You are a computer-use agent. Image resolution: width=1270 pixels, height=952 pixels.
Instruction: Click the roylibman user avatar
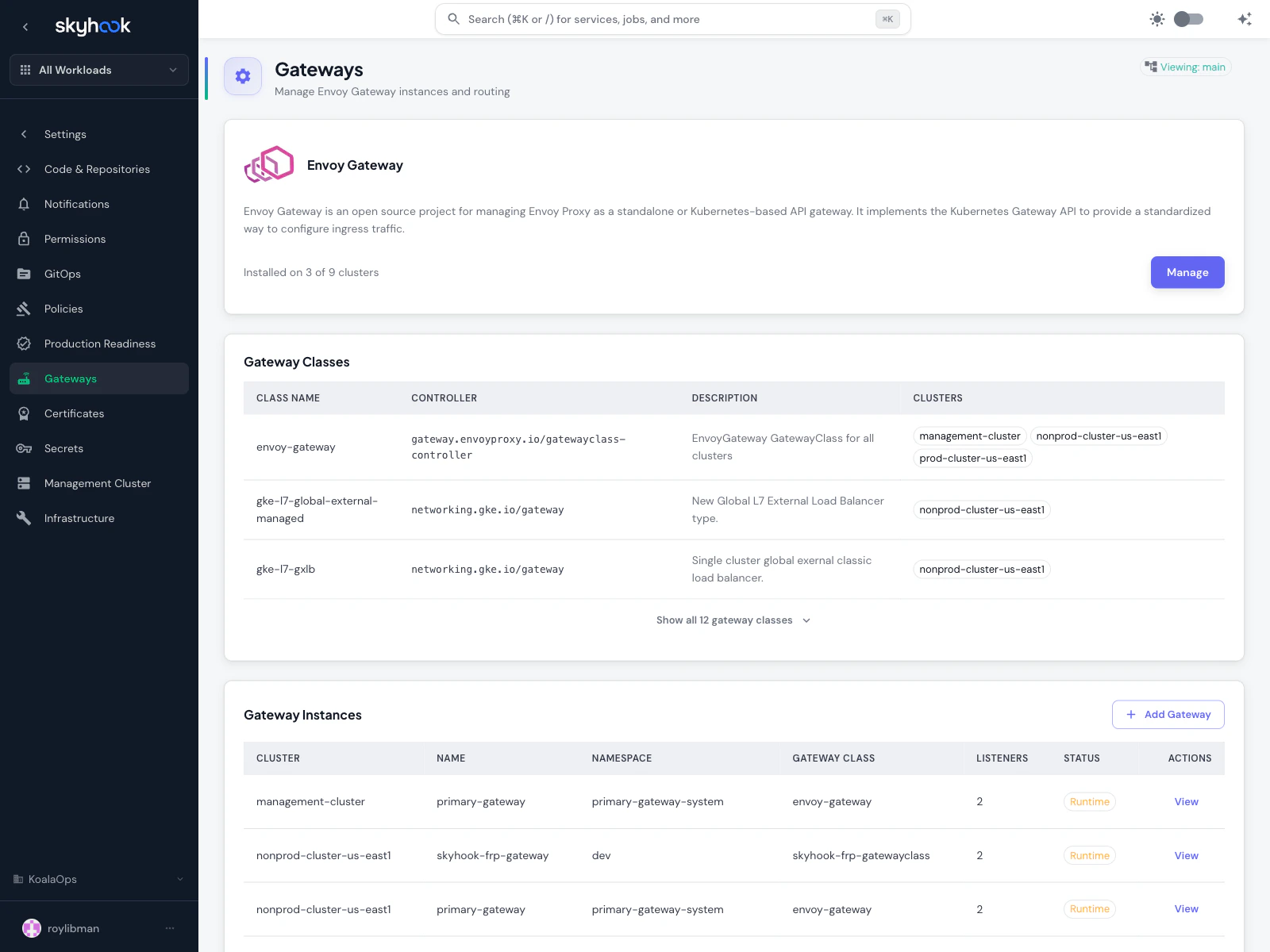coord(32,928)
